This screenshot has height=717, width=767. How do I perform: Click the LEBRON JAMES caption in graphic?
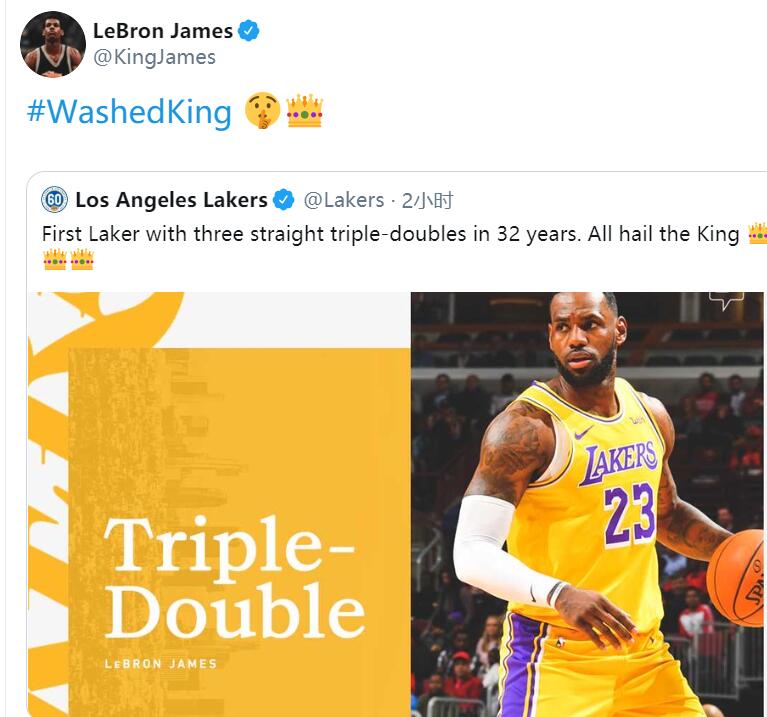point(160,664)
